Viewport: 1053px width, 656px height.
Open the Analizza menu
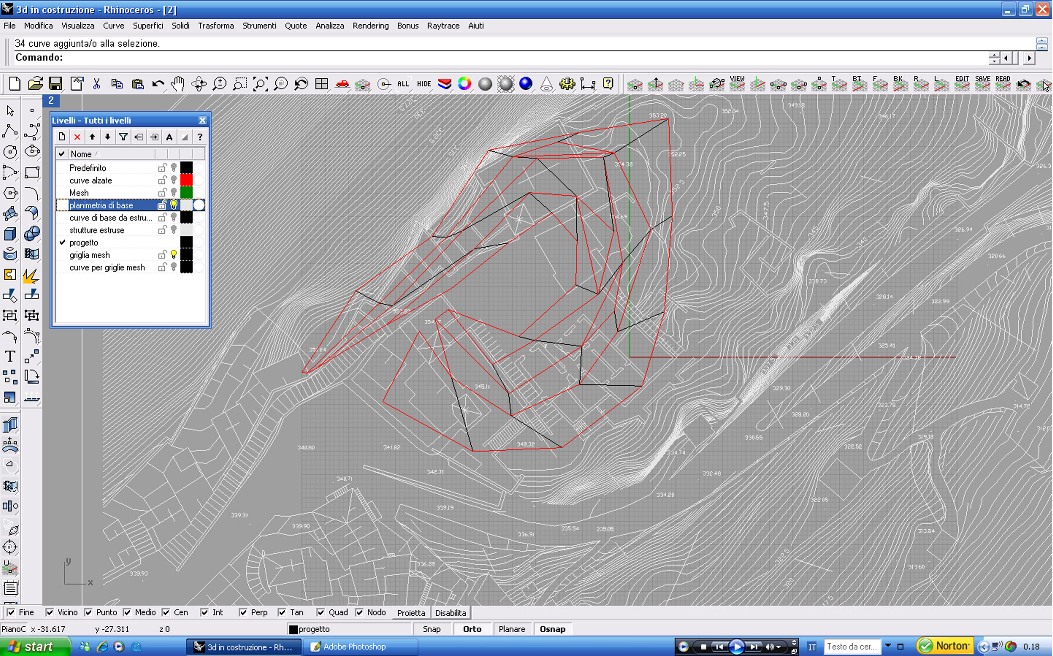point(329,26)
